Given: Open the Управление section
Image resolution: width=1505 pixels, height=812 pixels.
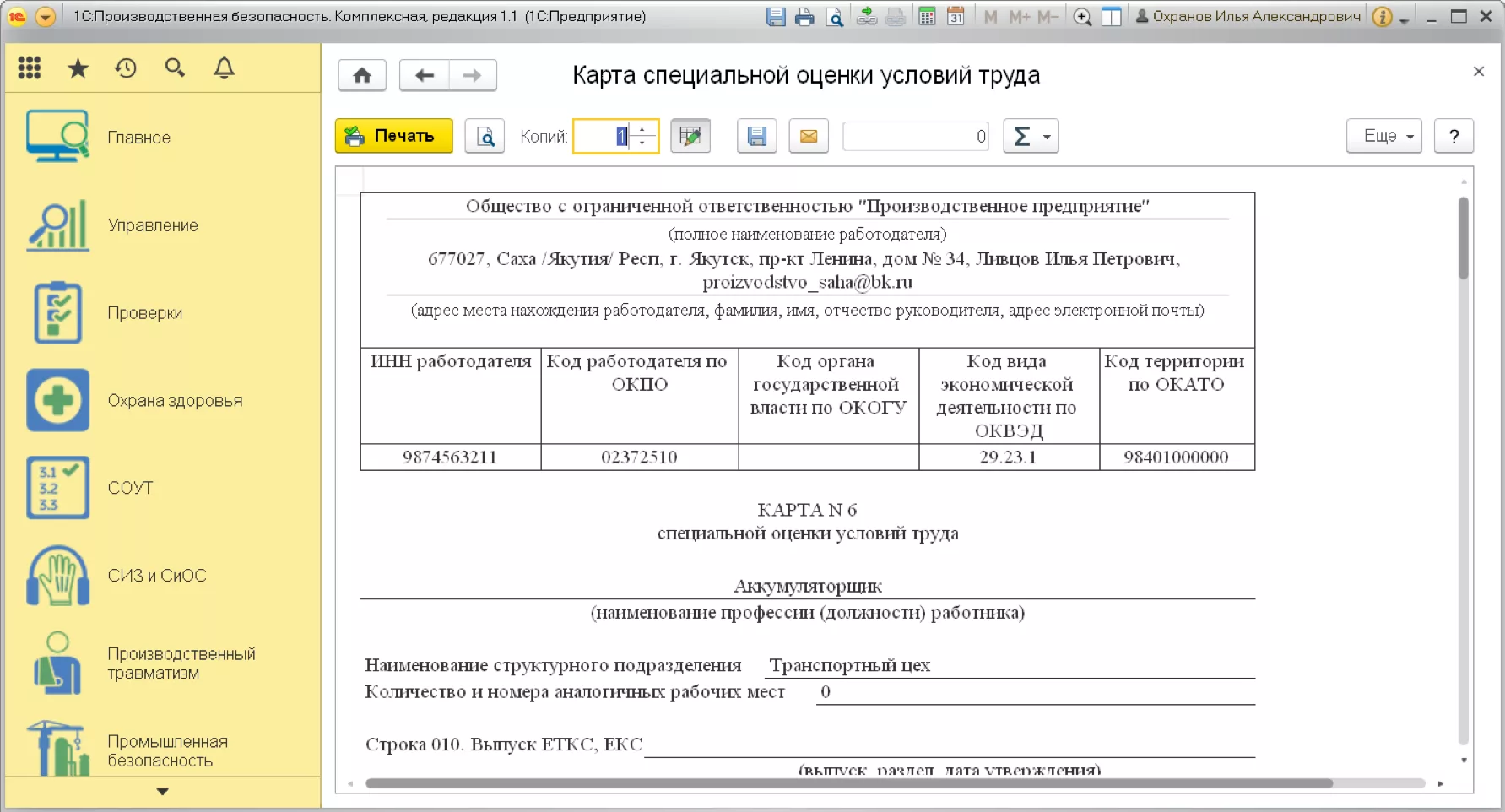Looking at the screenshot, I should 163,225.
